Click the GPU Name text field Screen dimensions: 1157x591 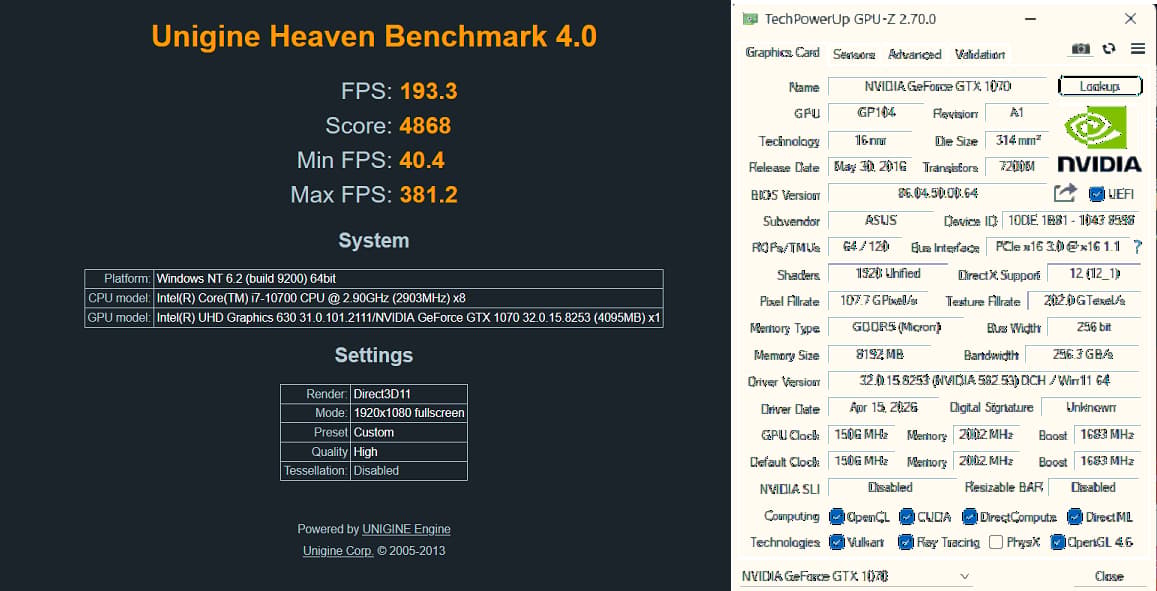pyautogui.click(x=937, y=86)
